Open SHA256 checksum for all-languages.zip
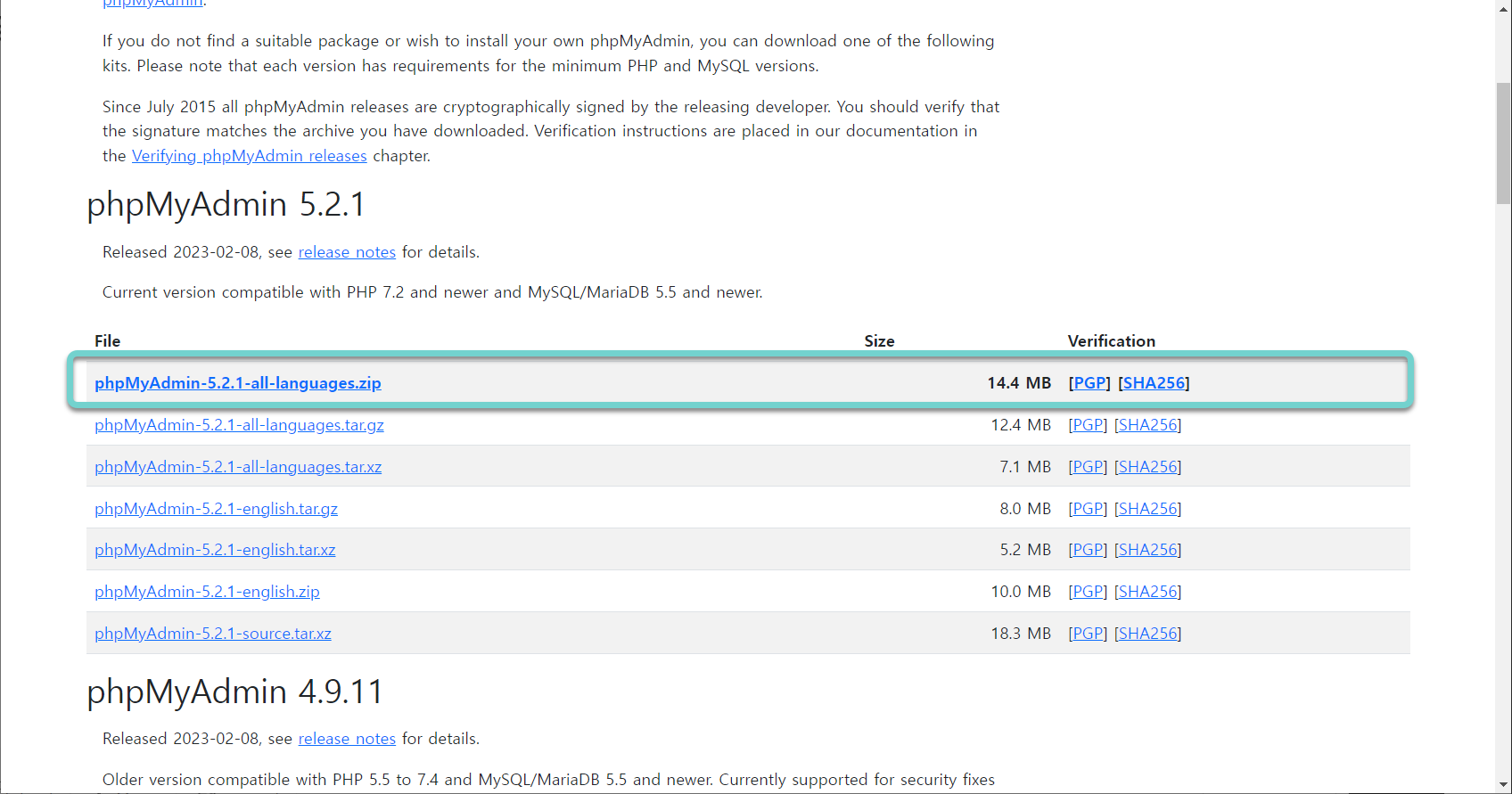The height and width of the screenshot is (794, 1512). point(1154,383)
